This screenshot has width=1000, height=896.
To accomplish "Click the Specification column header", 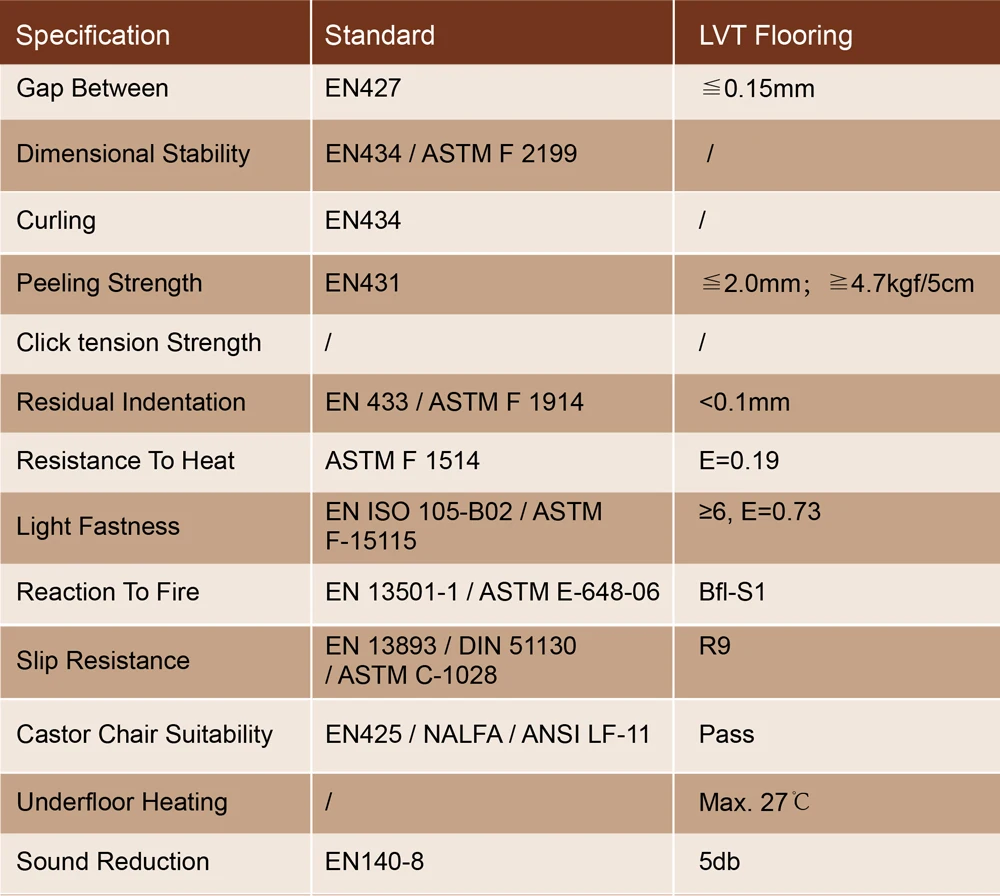I will click(x=93, y=36).
